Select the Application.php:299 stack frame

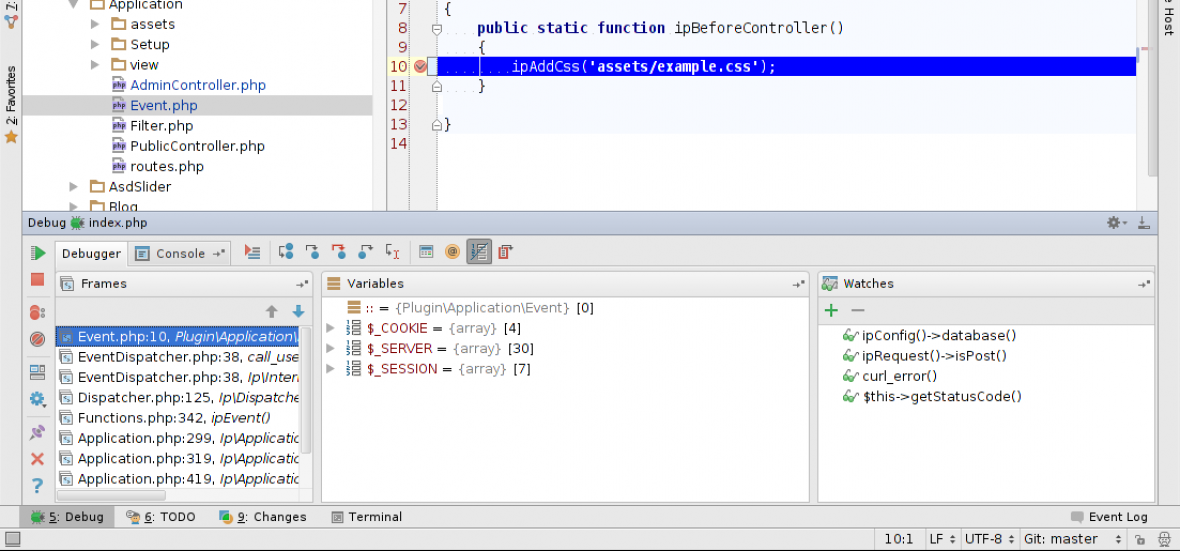point(178,438)
